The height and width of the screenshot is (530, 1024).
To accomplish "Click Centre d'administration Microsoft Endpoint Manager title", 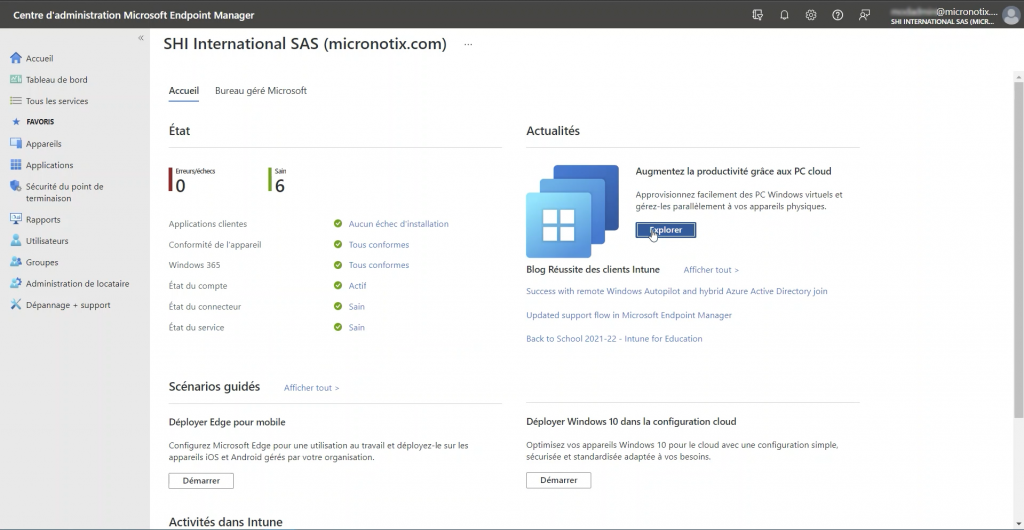I will 134,15.
